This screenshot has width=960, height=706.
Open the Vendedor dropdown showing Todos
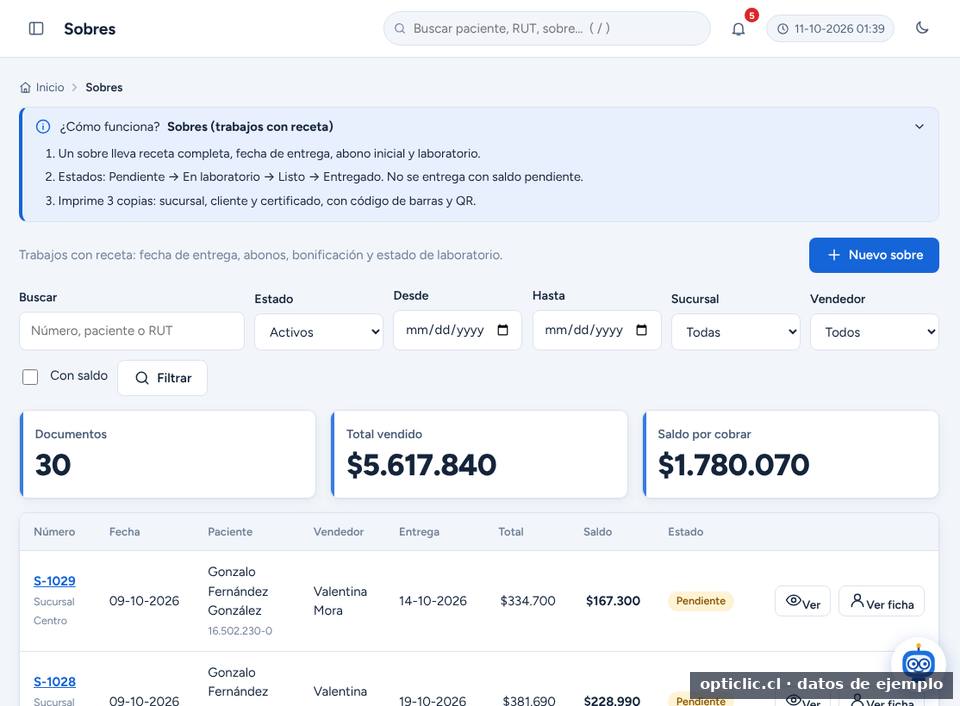pos(874,332)
